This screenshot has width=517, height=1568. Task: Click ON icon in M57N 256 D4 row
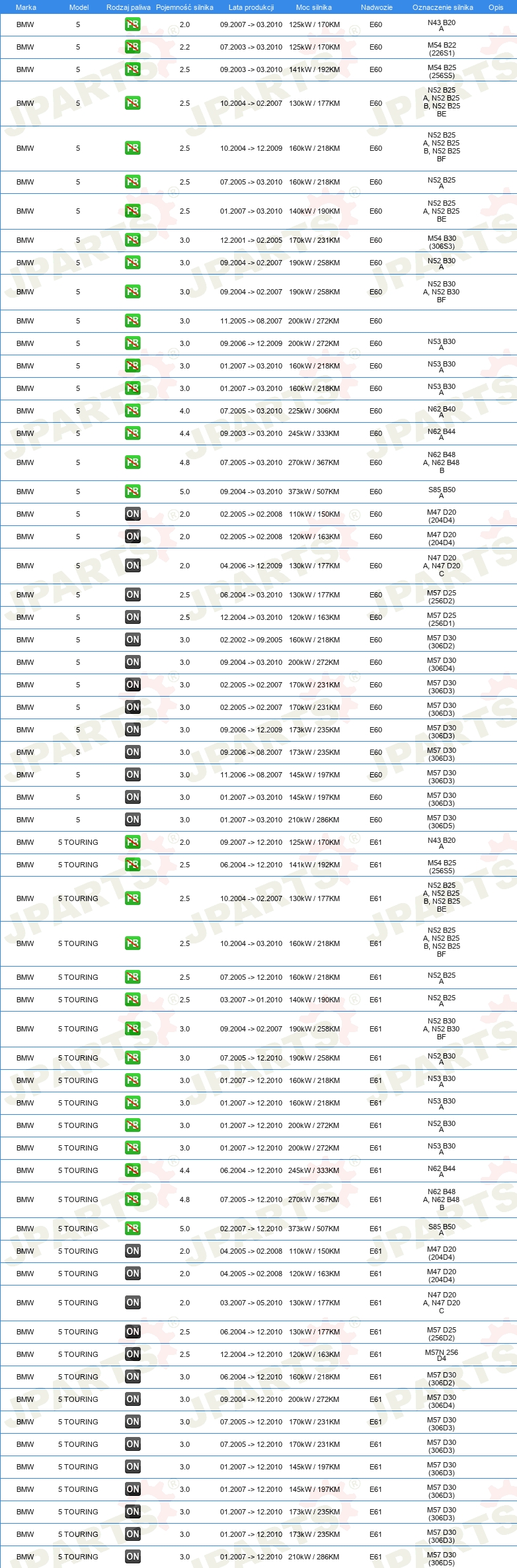pos(133,1354)
